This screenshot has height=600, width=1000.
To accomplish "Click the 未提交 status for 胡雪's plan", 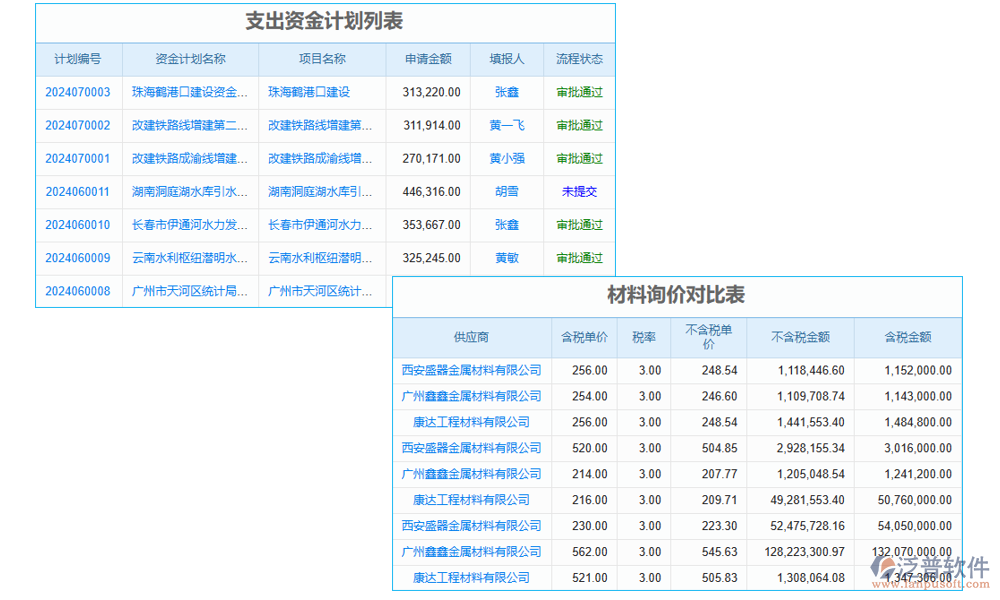I will [x=579, y=191].
